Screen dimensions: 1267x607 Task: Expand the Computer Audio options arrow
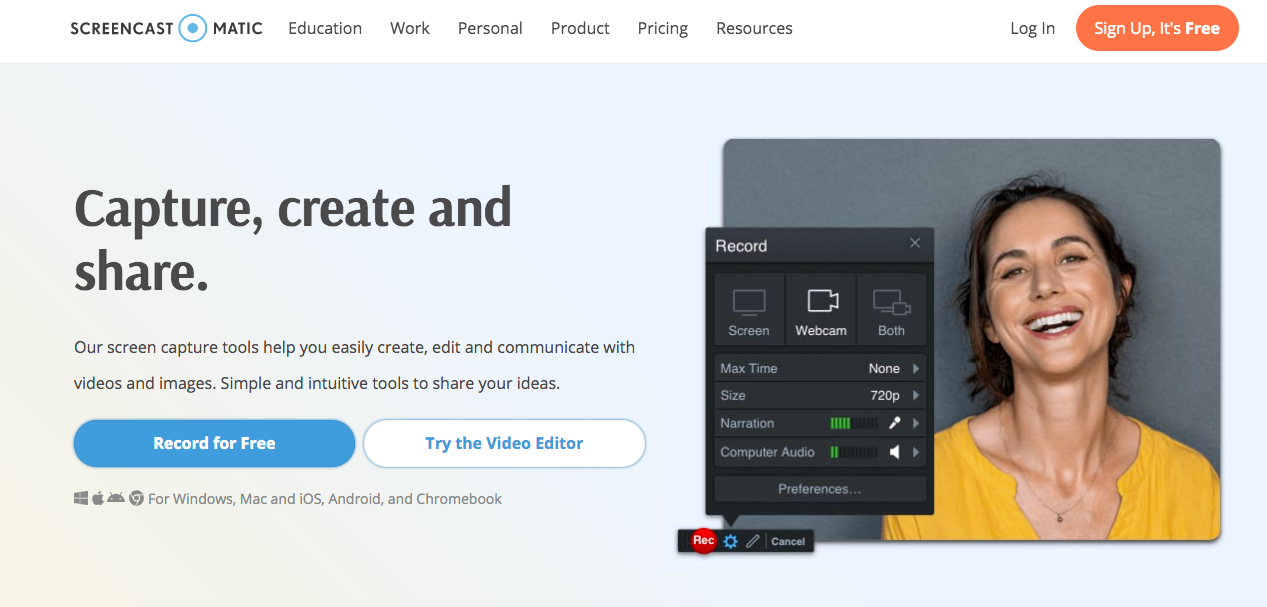coord(916,452)
